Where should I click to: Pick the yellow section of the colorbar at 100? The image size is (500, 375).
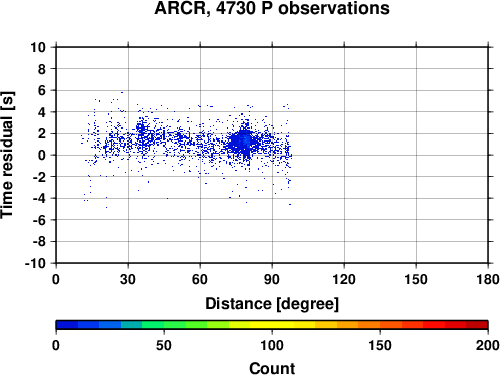(x=272, y=325)
